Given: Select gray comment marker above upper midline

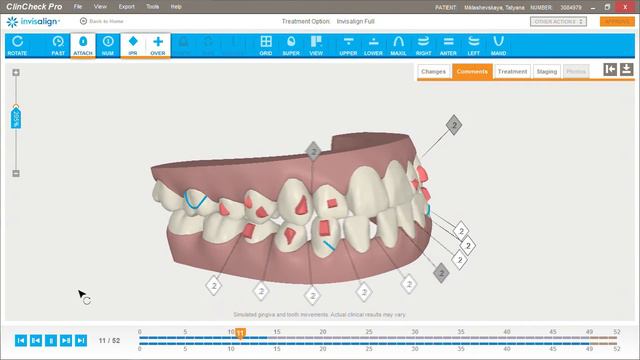Looking at the screenshot, I should coord(313,151).
